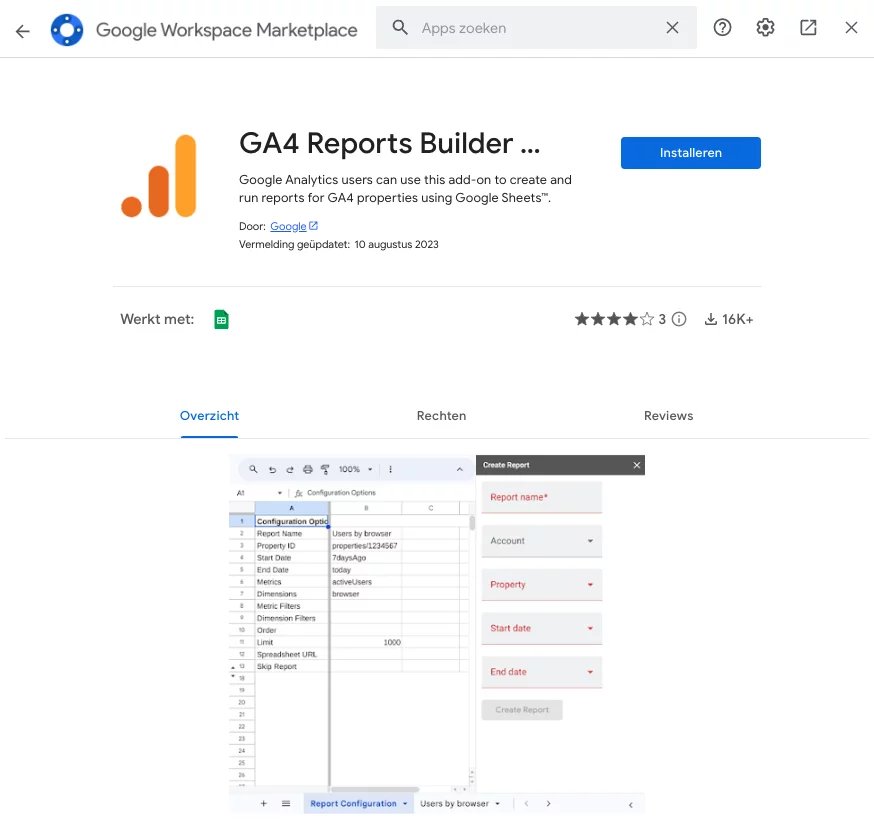874x830 pixels.
Task: Click the 16K+ downloads count
Action: [729, 320]
